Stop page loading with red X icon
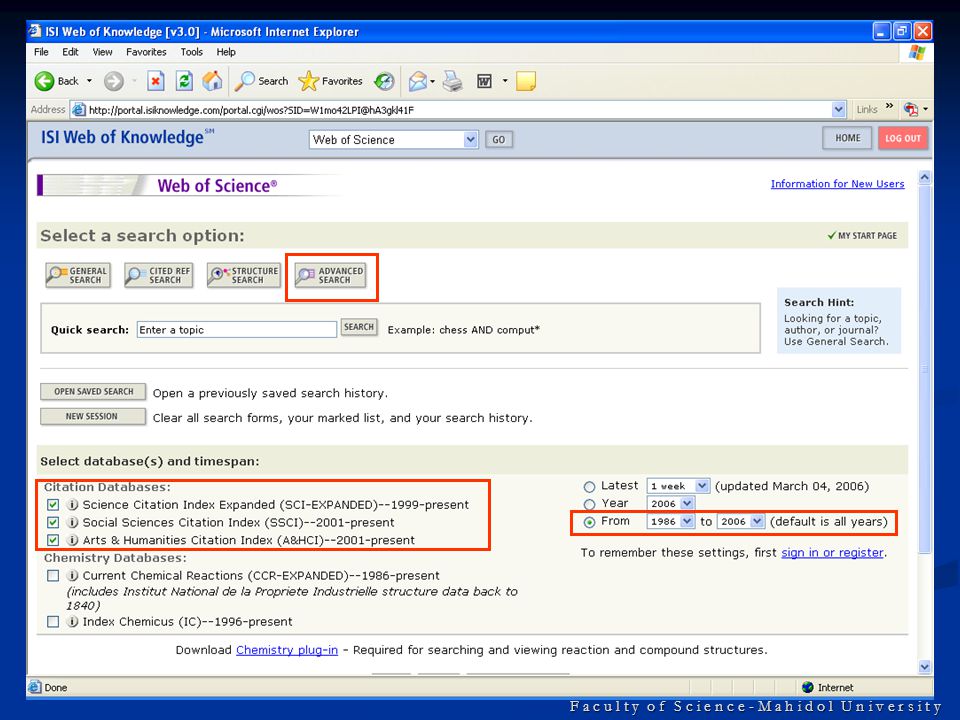 [x=156, y=81]
